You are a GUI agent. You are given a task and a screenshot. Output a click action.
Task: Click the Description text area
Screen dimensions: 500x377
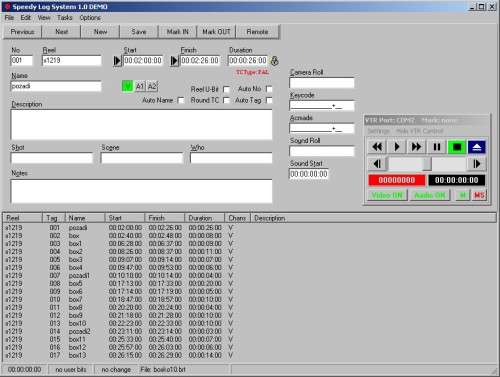coord(142,125)
